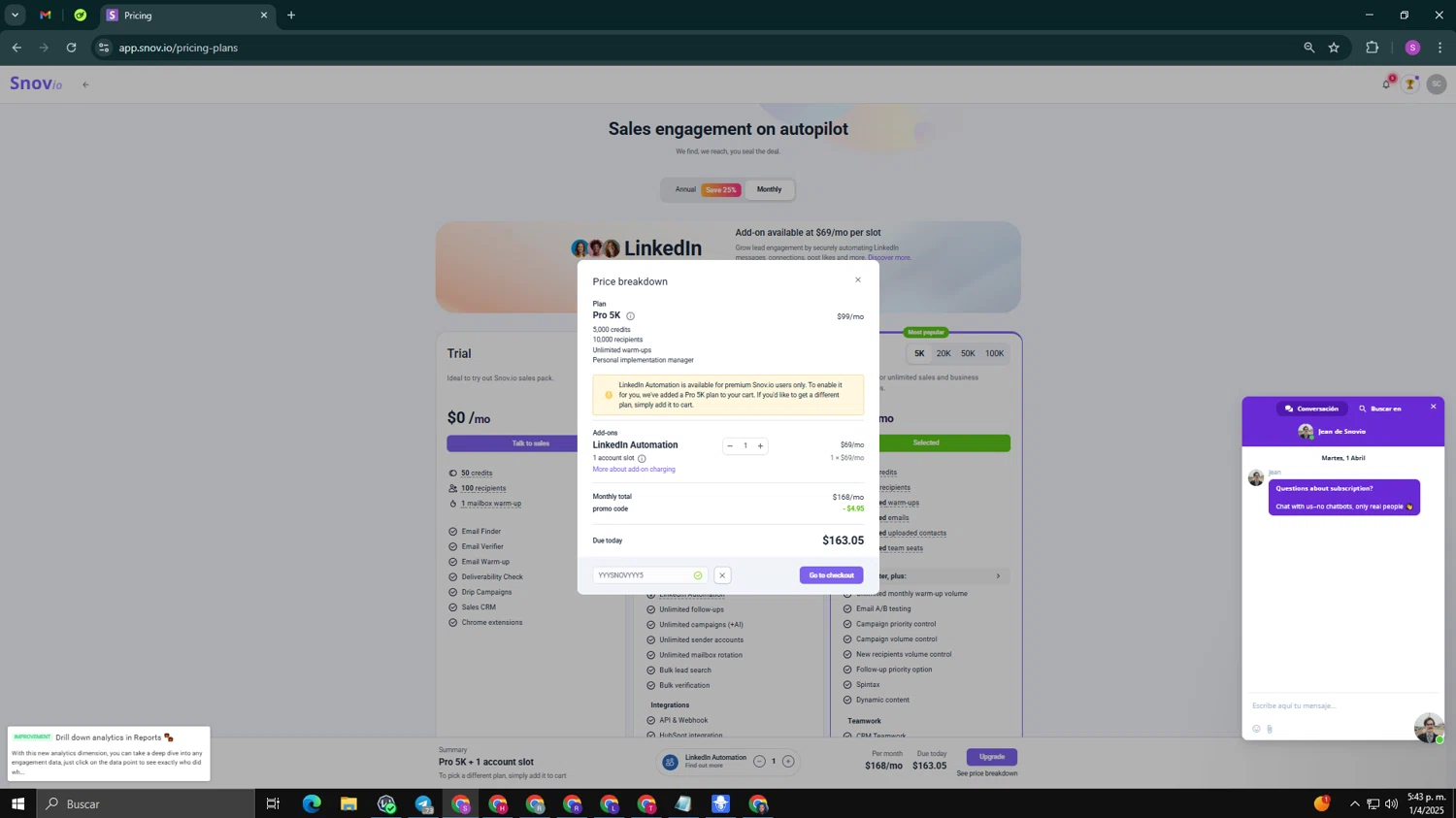Open Drill down analytics in Reports notification

coord(109,754)
